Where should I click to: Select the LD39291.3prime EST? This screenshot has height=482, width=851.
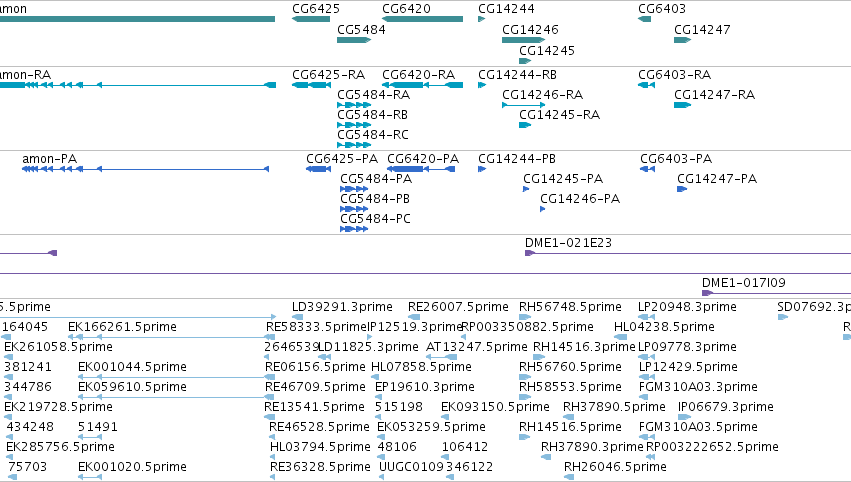click(x=297, y=317)
